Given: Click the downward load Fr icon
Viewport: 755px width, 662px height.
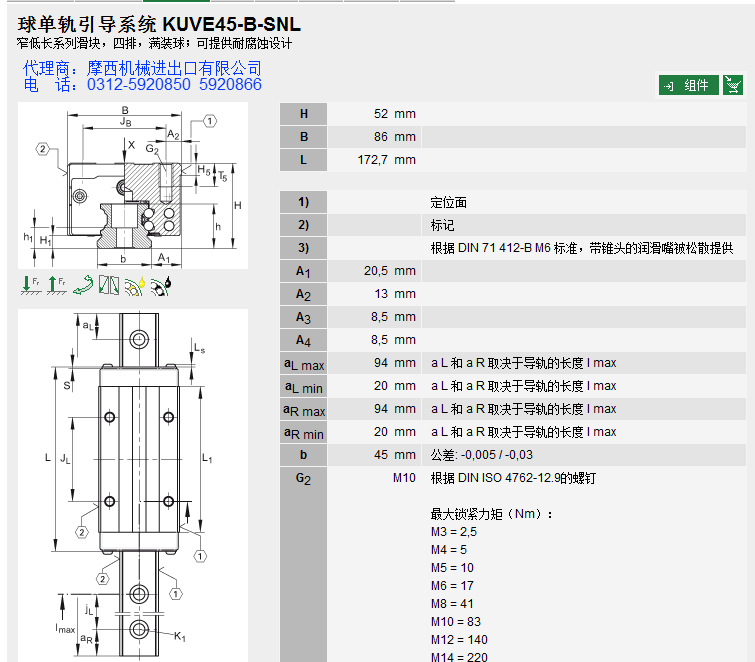Looking at the screenshot, I should tap(30, 285).
